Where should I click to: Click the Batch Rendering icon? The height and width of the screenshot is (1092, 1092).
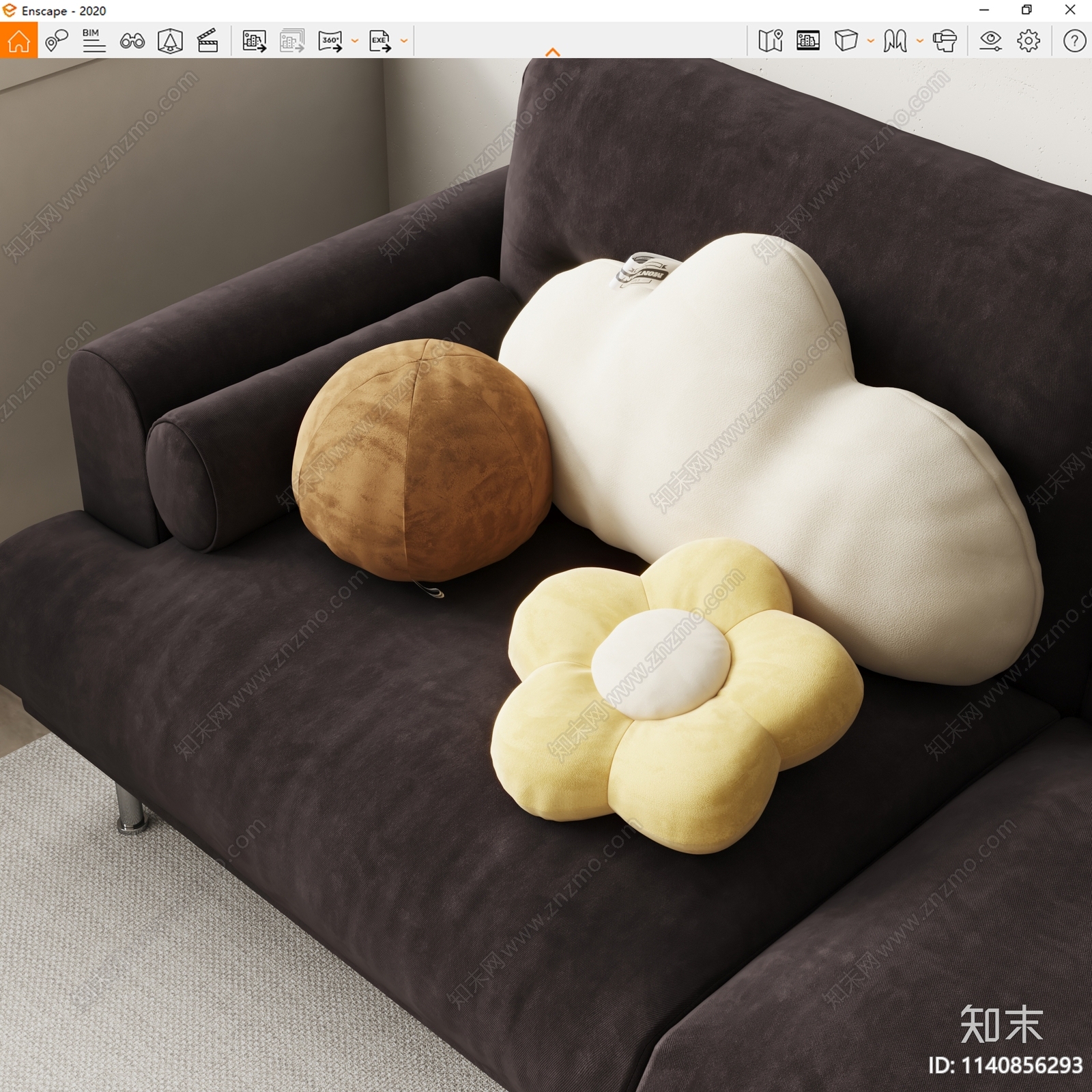(x=292, y=41)
